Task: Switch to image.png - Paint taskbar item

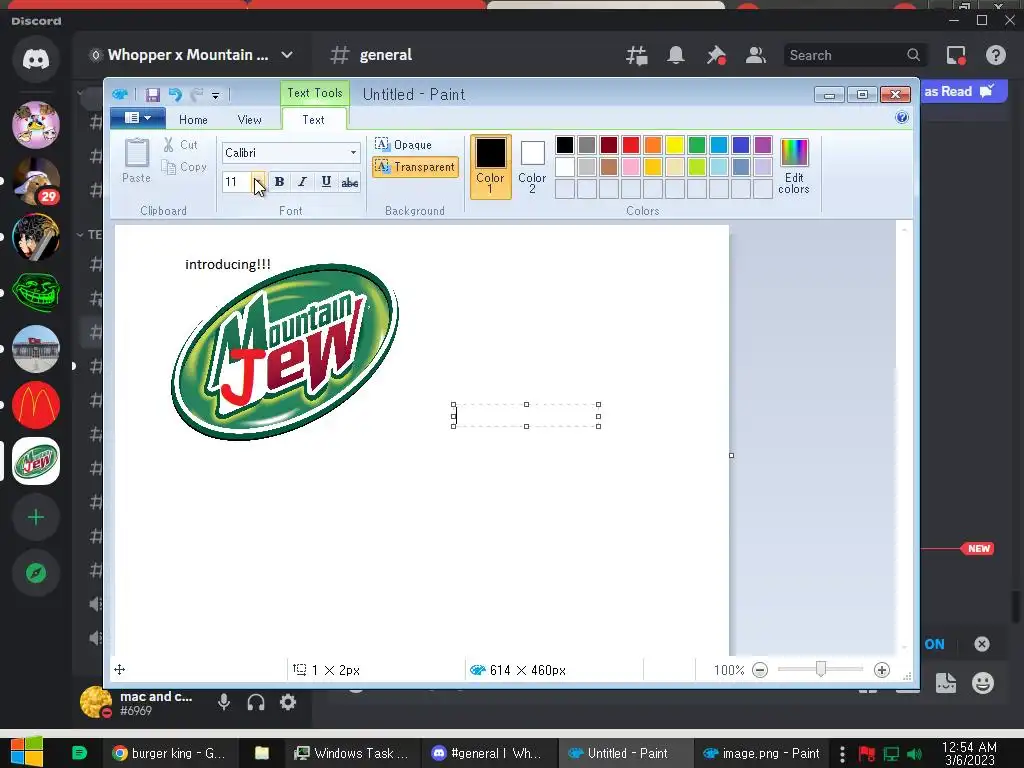Action: [x=761, y=753]
